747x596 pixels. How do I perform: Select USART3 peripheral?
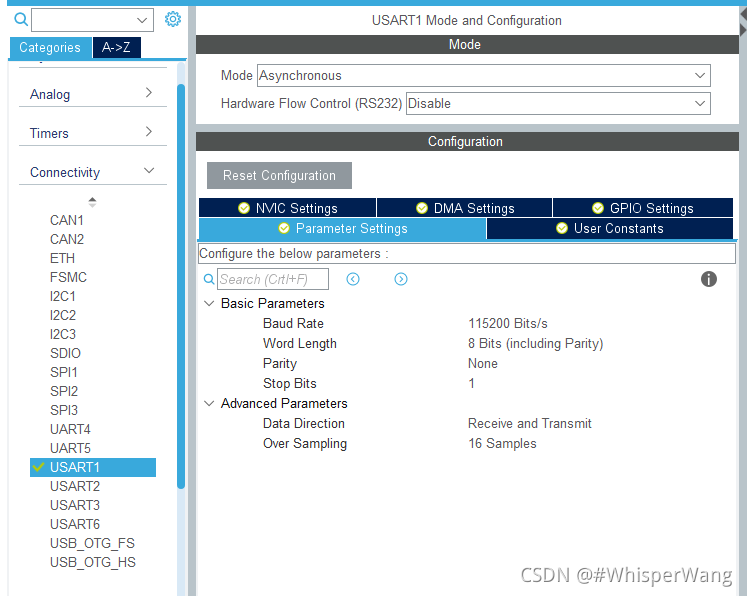coord(75,505)
